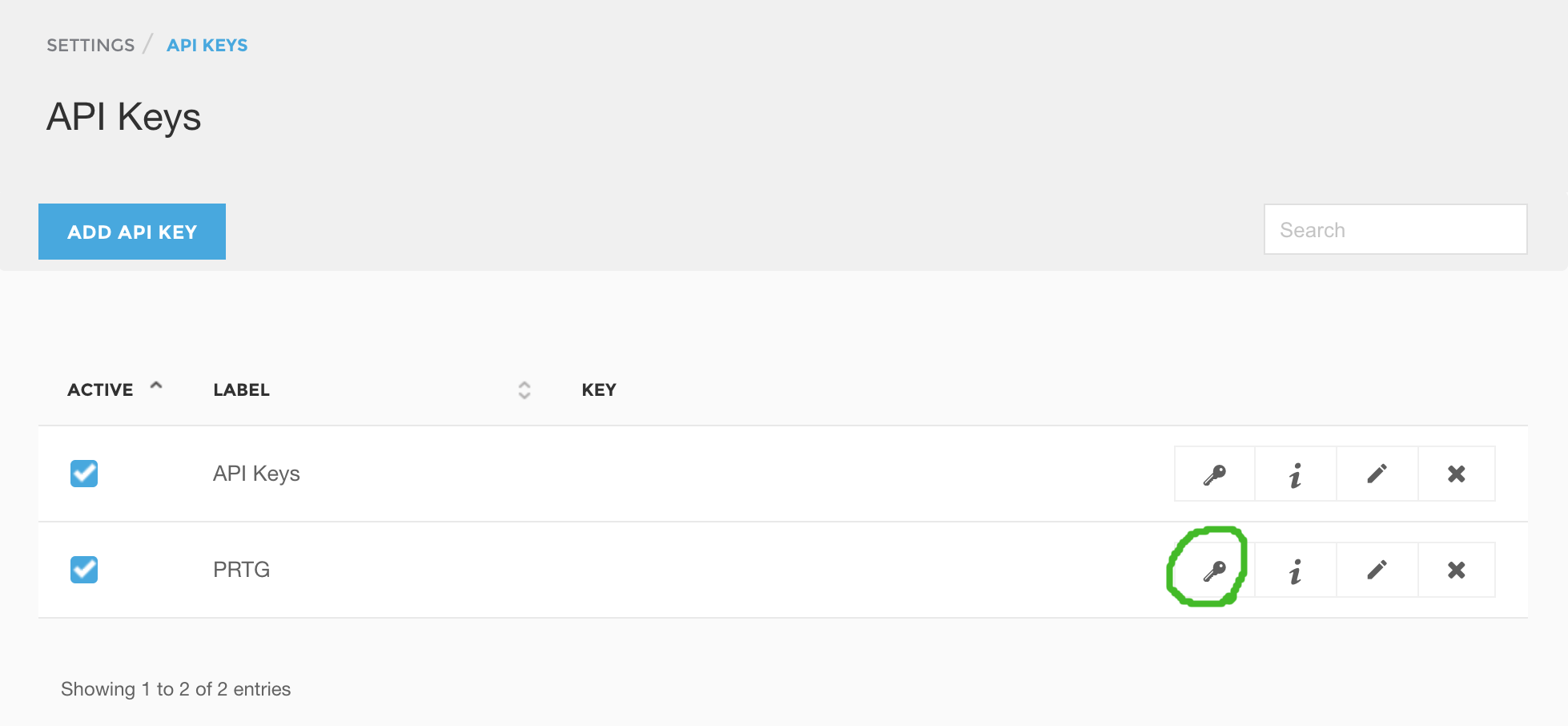Toggle sorting on the ACTIVE column
Image resolution: width=1568 pixels, height=726 pixels.
point(99,389)
